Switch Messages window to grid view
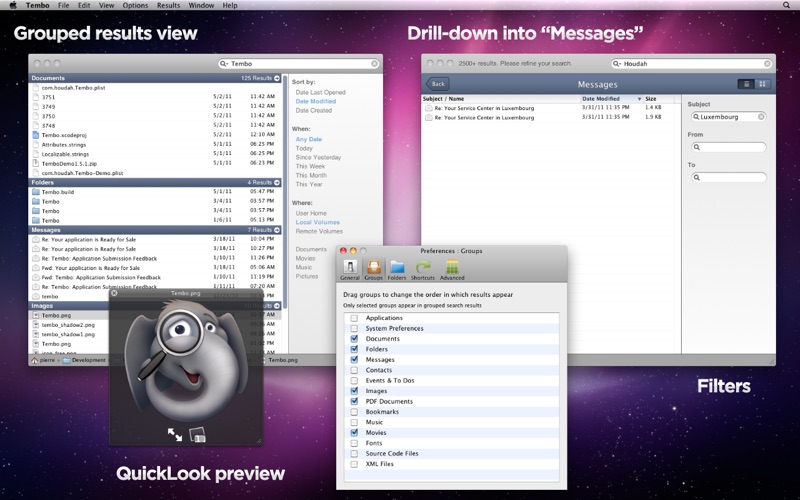The width and height of the screenshot is (800, 500). (762, 84)
